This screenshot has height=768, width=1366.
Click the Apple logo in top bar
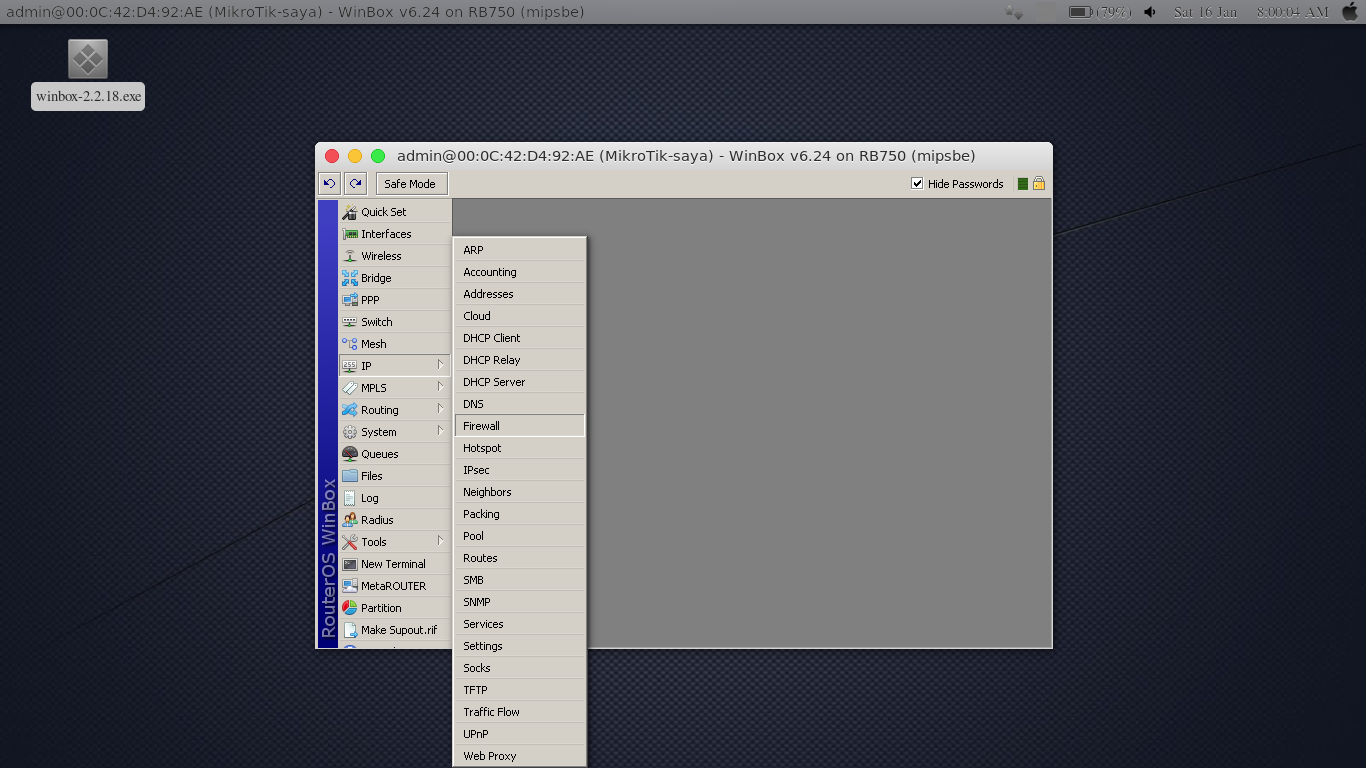1350,11
